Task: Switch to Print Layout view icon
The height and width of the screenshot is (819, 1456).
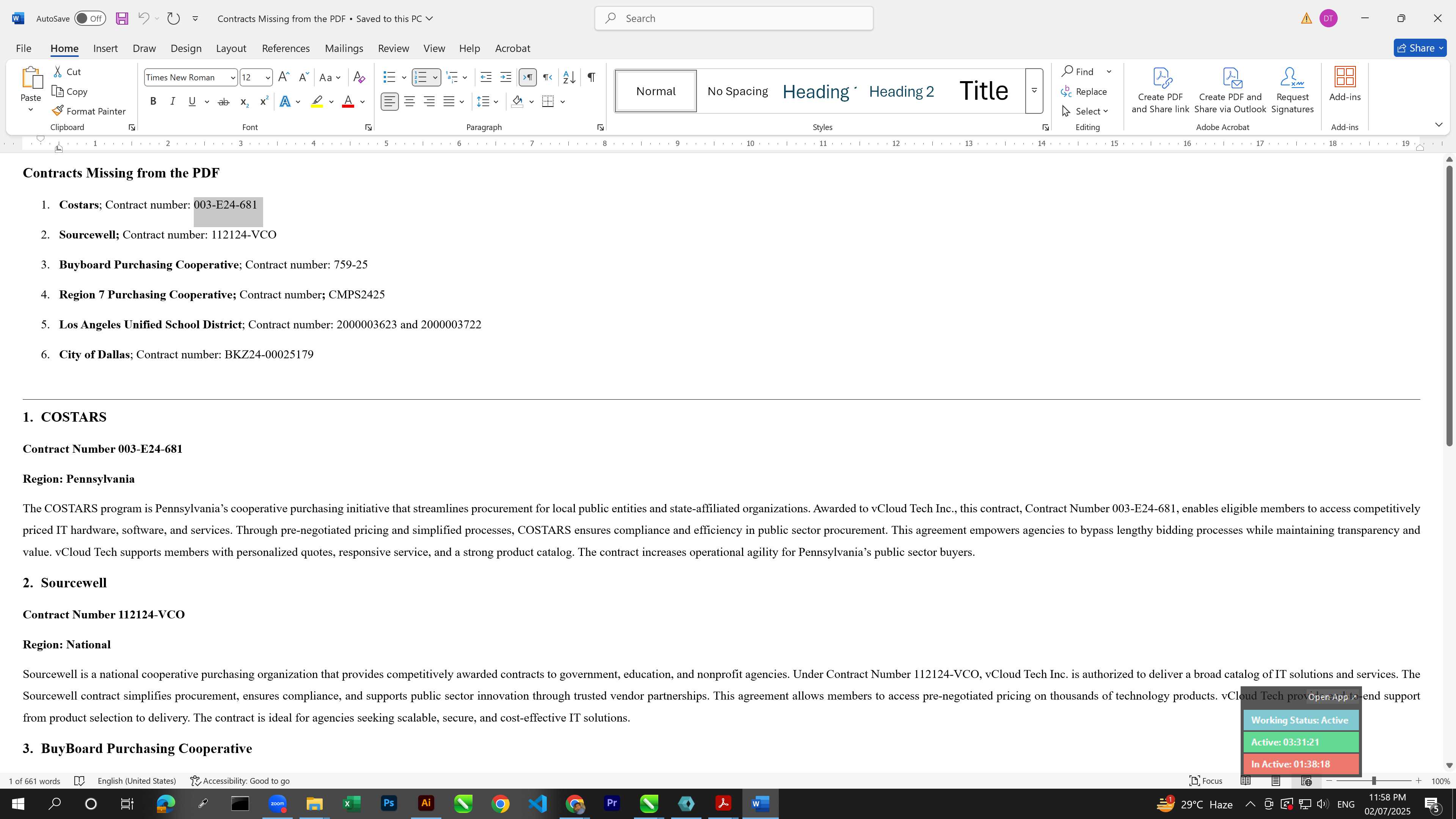Action: (1276, 781)
